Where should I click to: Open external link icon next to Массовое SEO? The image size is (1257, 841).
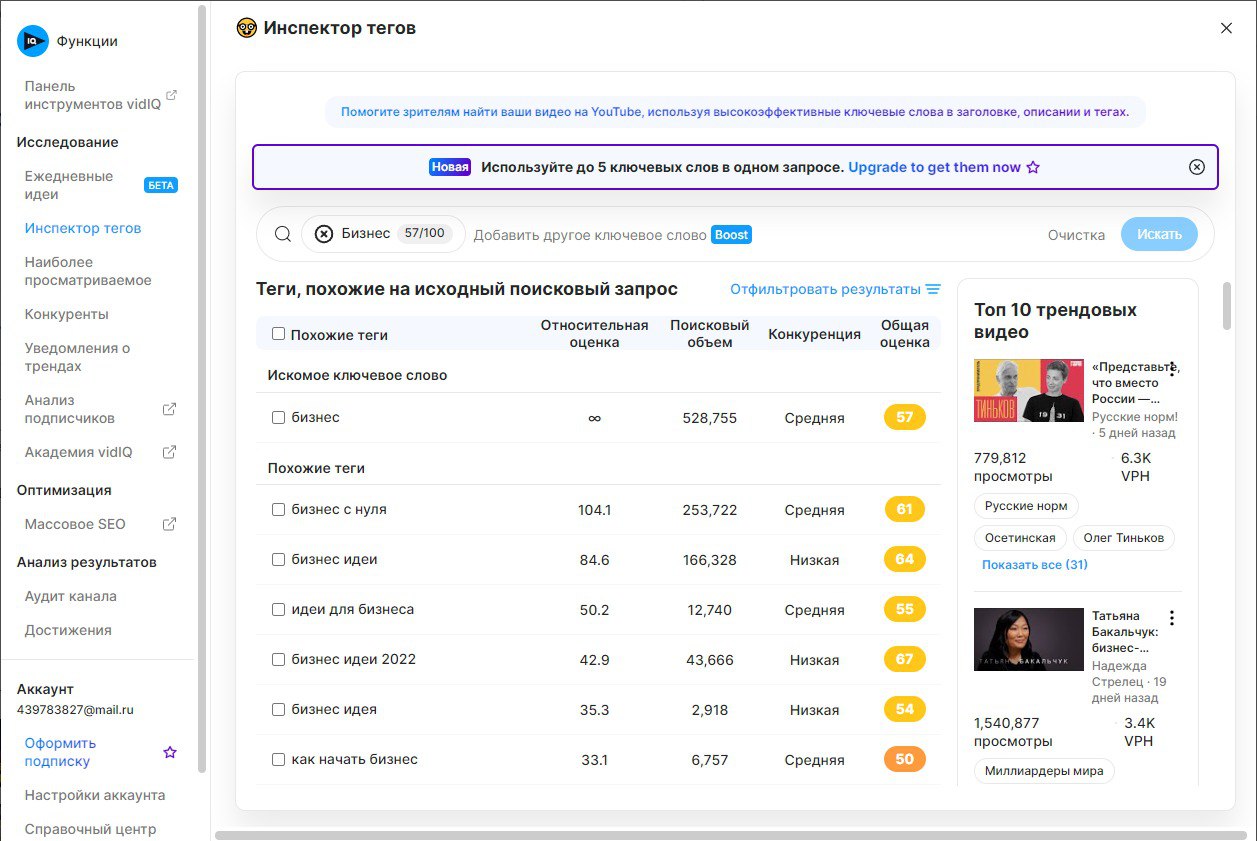click(x=170, y=524)
